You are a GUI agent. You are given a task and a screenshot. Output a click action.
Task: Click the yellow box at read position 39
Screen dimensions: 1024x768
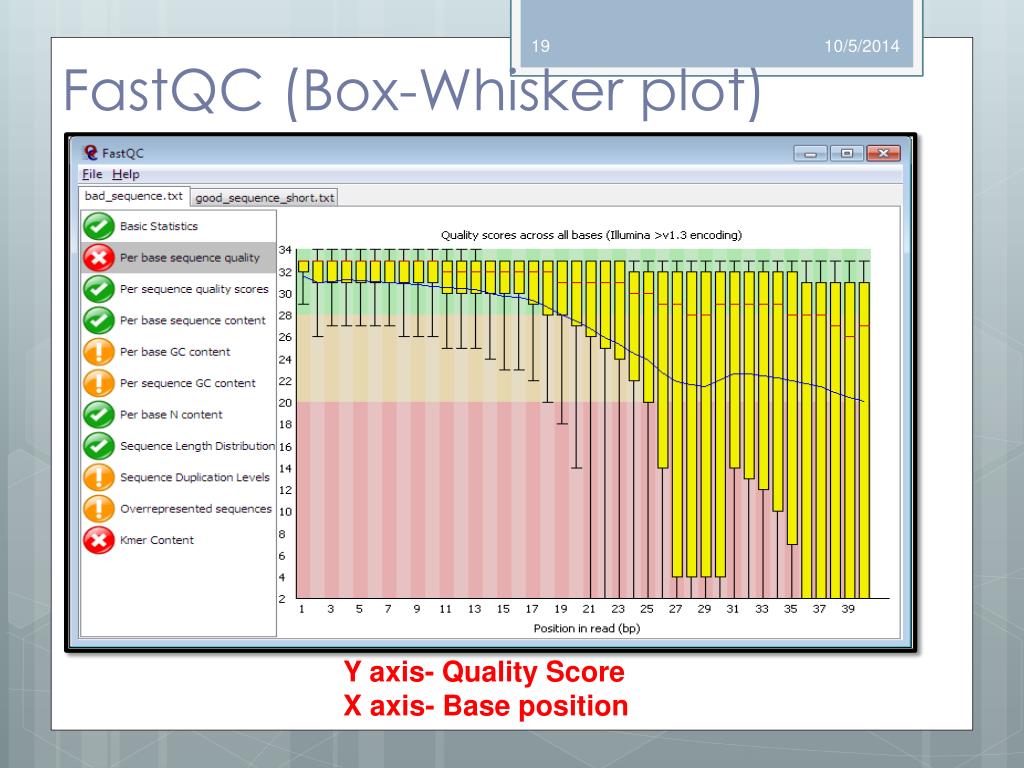coord(850,440)
